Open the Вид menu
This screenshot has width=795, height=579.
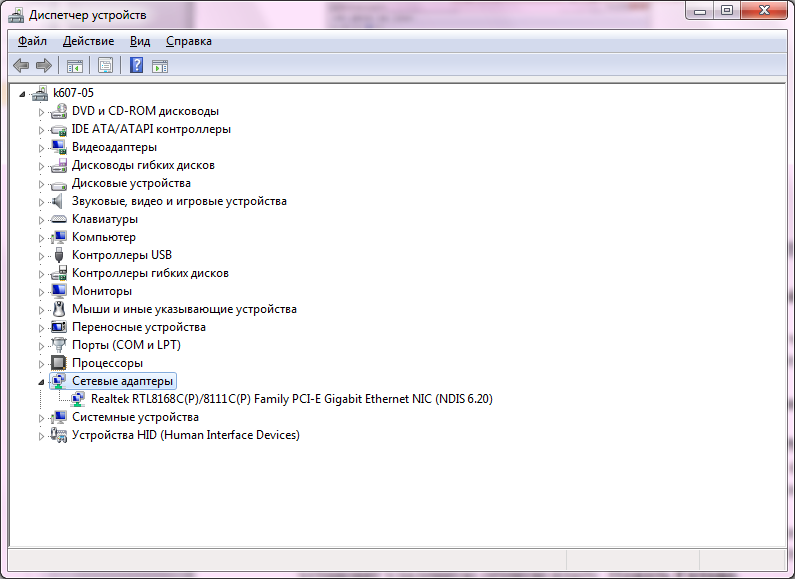140,41
